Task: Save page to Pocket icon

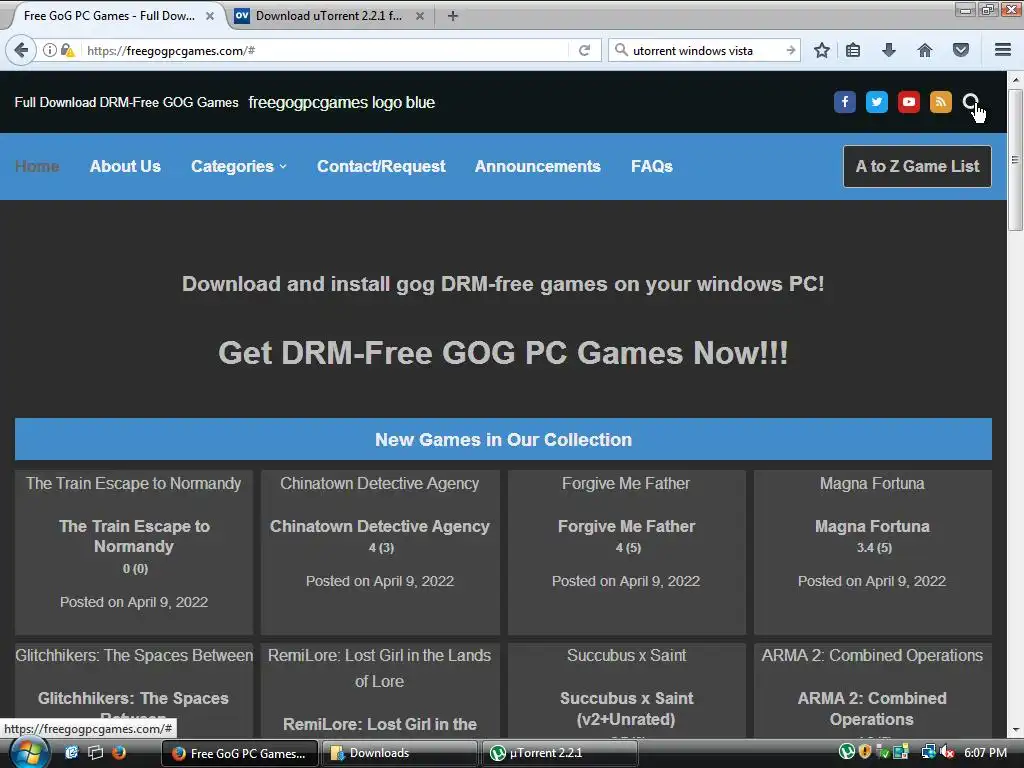Action: pyautogui.click(x=961, y=50)
